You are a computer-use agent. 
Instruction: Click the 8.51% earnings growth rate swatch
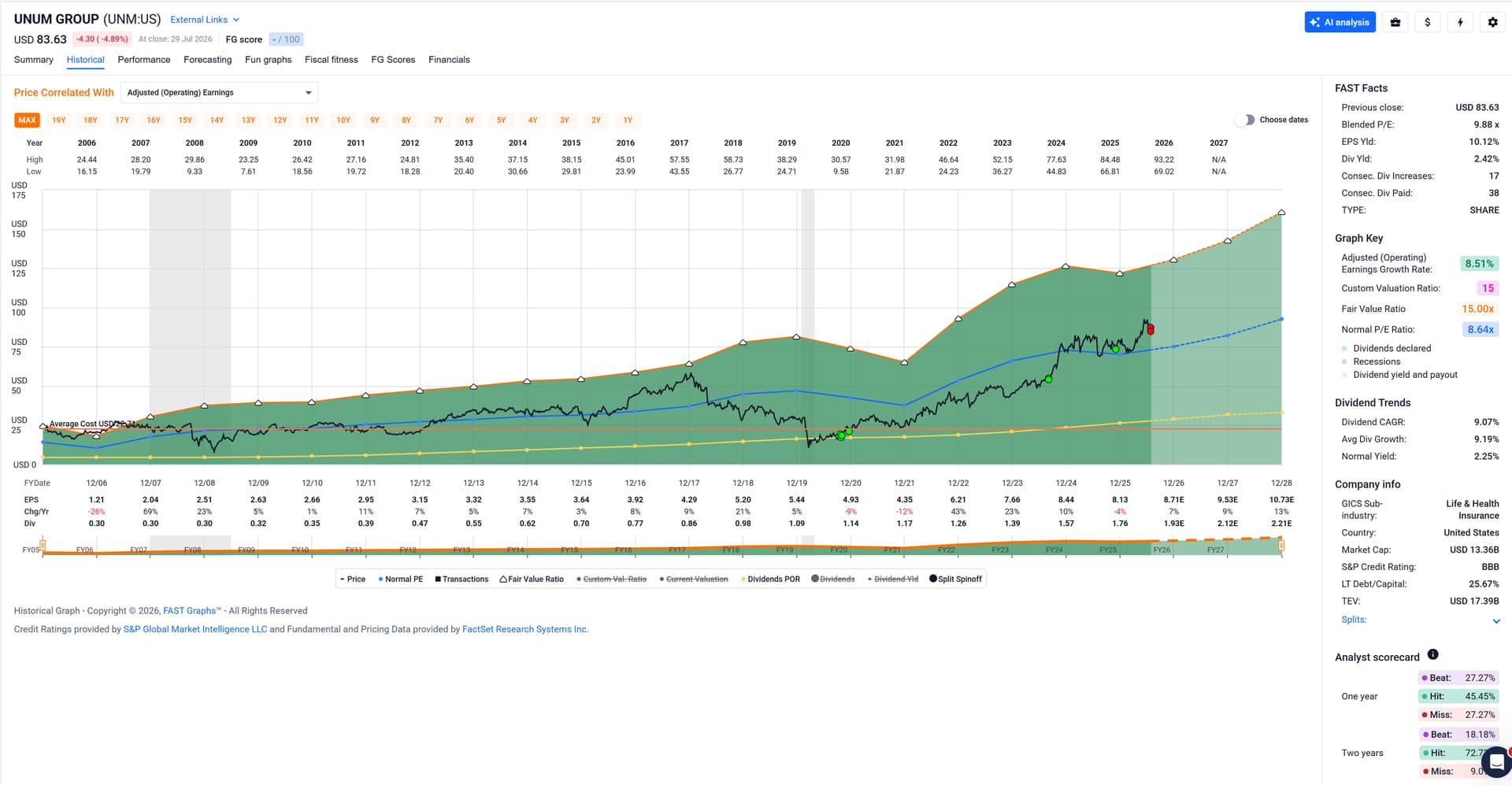(x=1479, y=264)
